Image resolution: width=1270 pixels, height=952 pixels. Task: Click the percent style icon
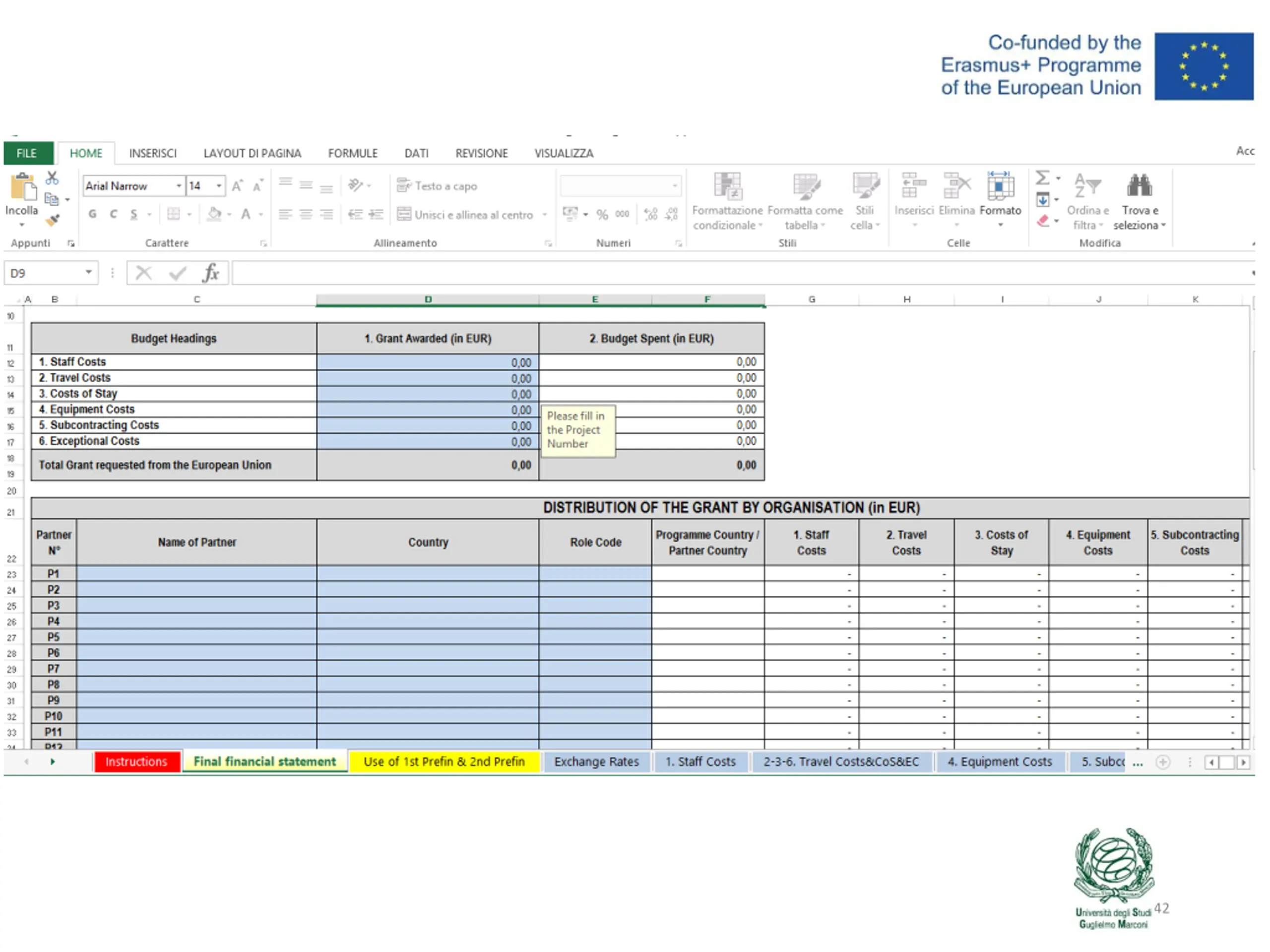pyautogui.click(x=602, y=215)
